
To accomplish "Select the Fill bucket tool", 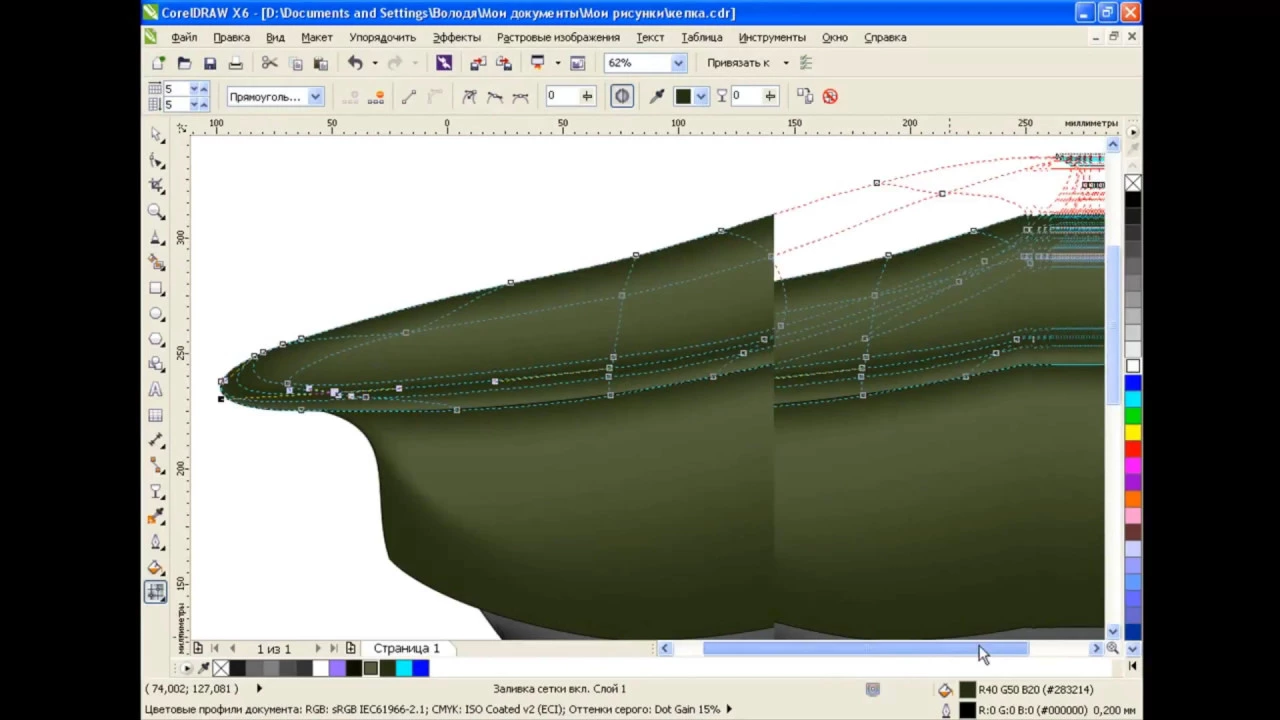I will (x=156, y=568).
